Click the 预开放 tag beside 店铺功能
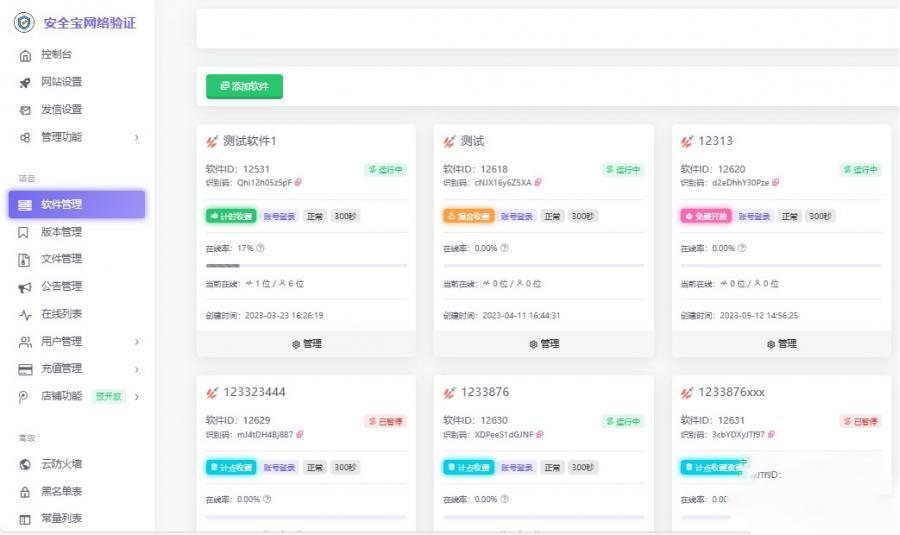 click(108, 397)
